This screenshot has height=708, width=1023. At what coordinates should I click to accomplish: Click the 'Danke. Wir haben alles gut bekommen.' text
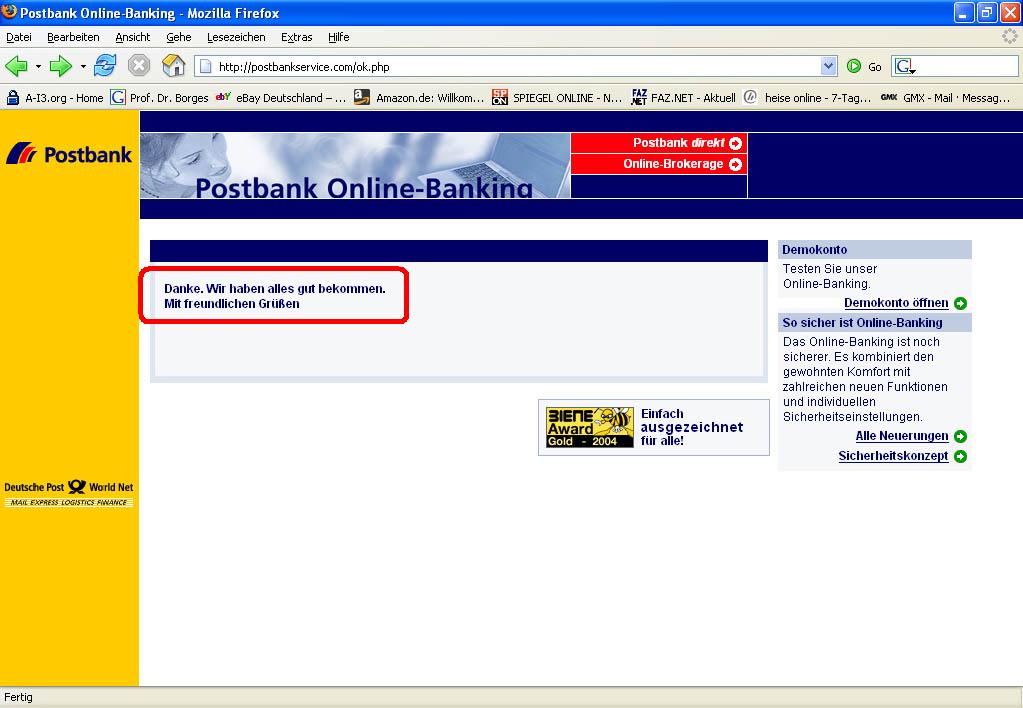coord(275,288)
